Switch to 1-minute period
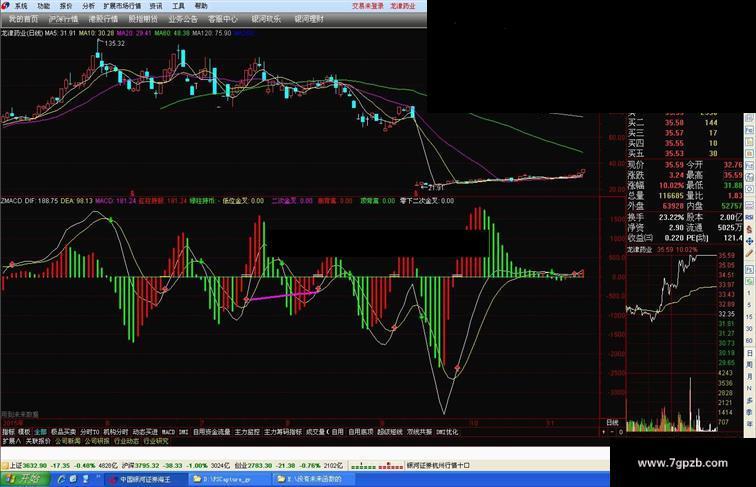Screen dimensions: 756x487 pos(749,293)
